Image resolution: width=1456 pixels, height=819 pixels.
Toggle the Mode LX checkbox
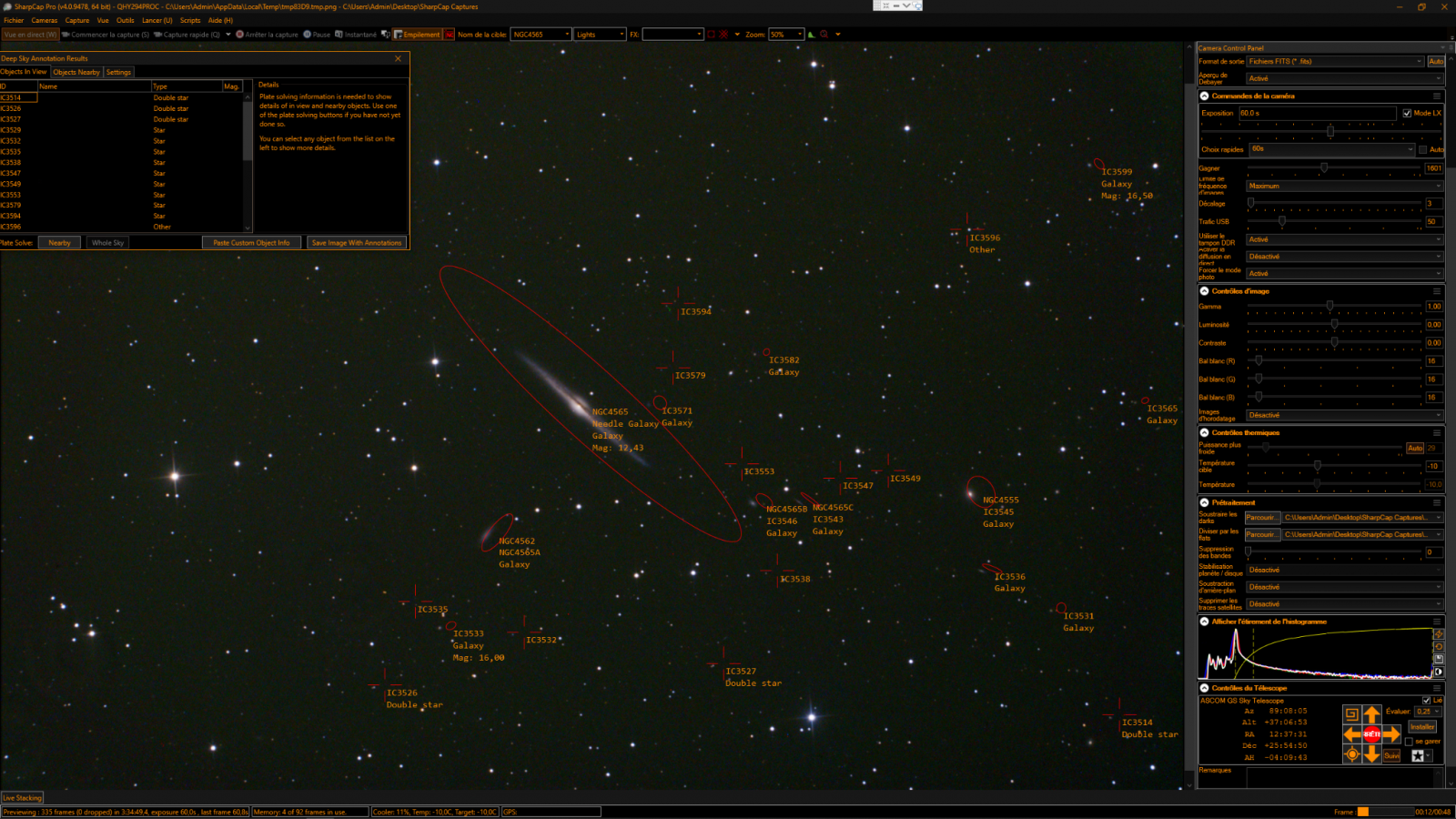1407,114
